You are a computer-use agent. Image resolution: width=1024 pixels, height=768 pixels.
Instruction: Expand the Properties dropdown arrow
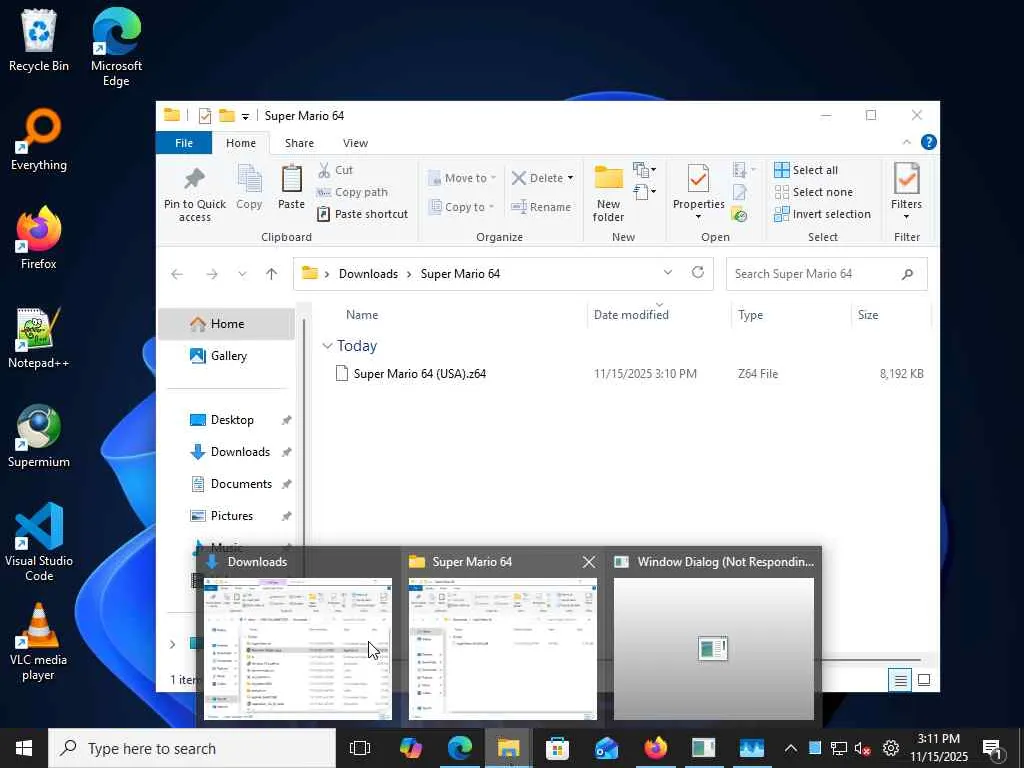click(698, 217)
